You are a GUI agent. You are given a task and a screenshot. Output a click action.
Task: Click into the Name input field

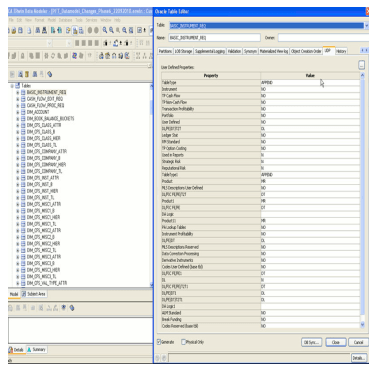214,38
